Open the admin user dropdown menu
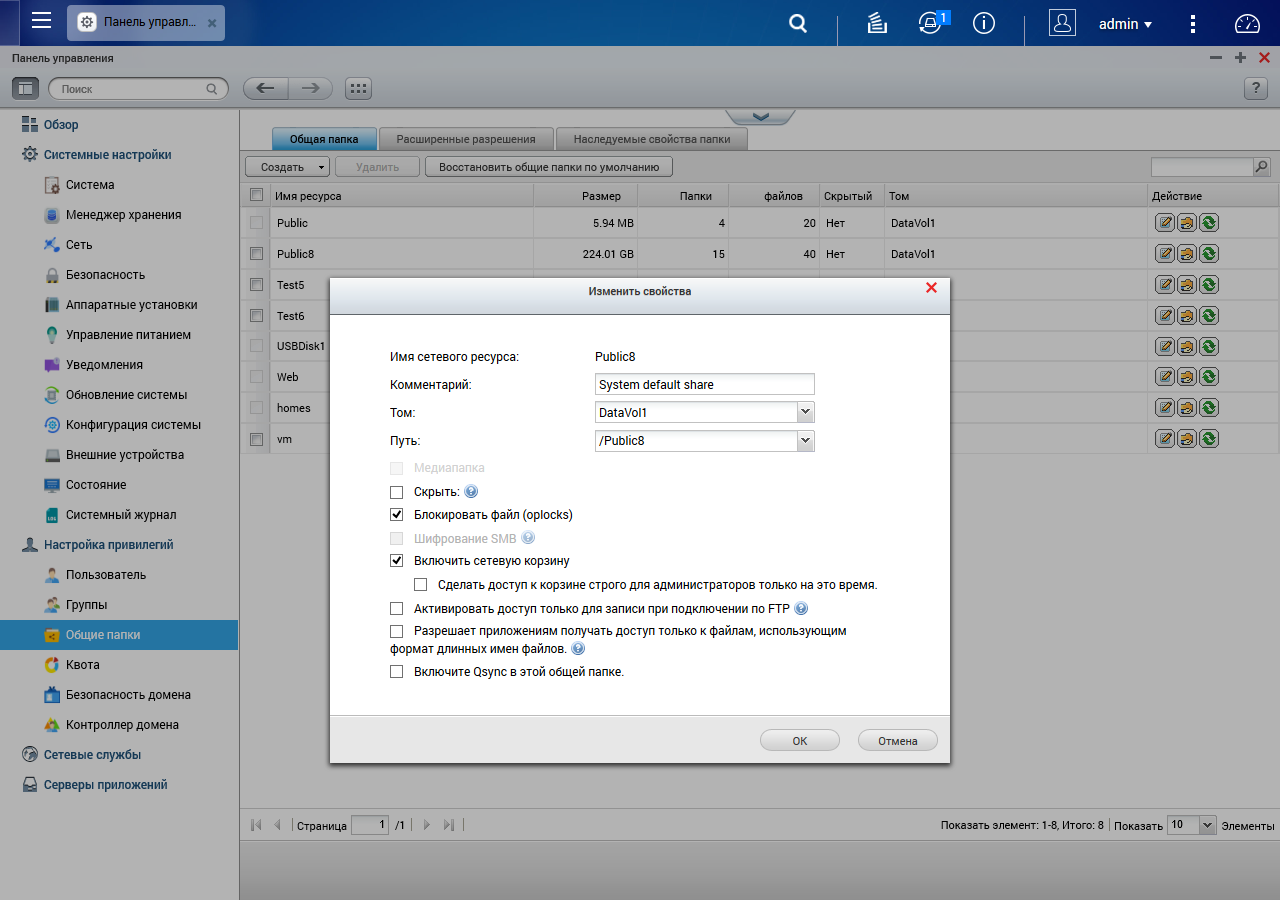1280x900 pixels. [x=1125, y=24]
